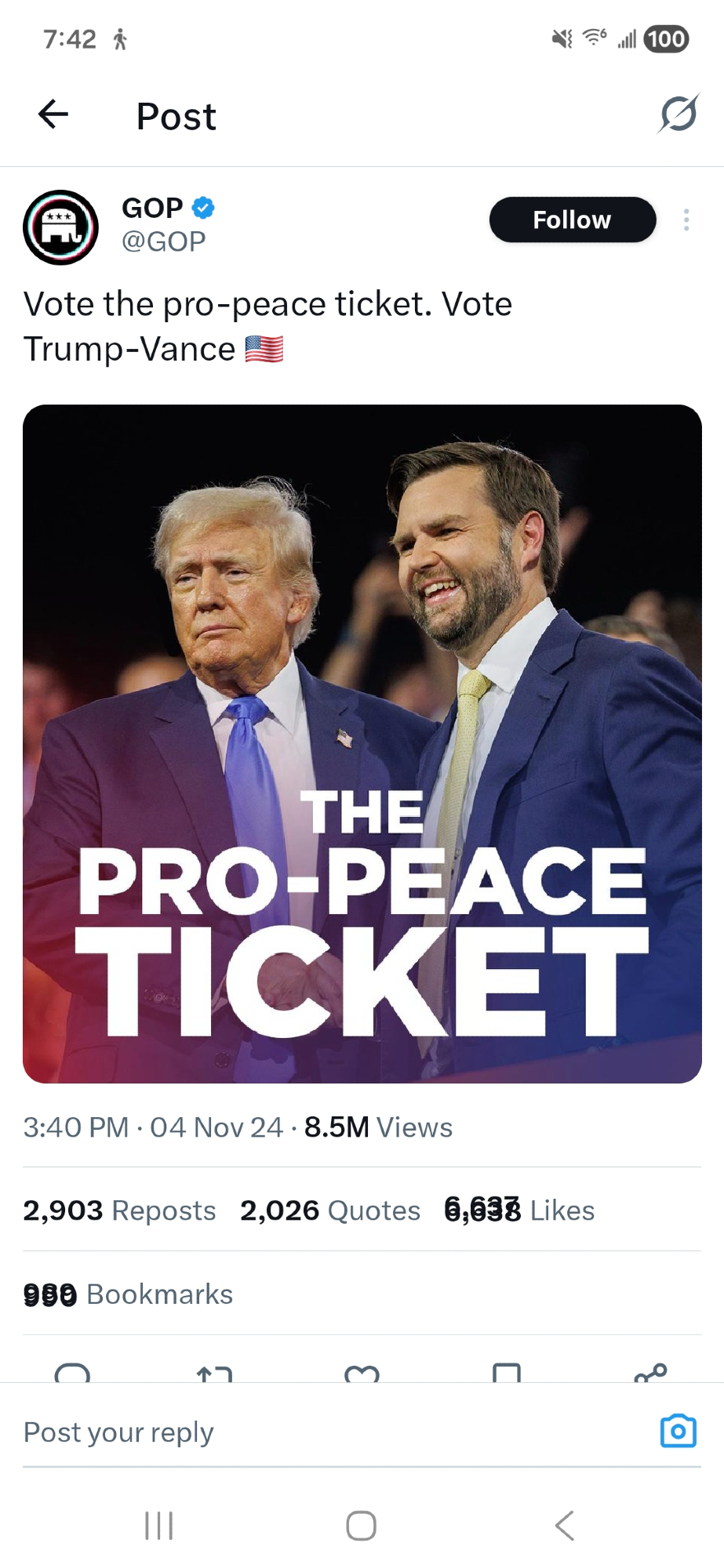View the 2,903 Reposts list
724x1568 pixels.
point(119,1210)
